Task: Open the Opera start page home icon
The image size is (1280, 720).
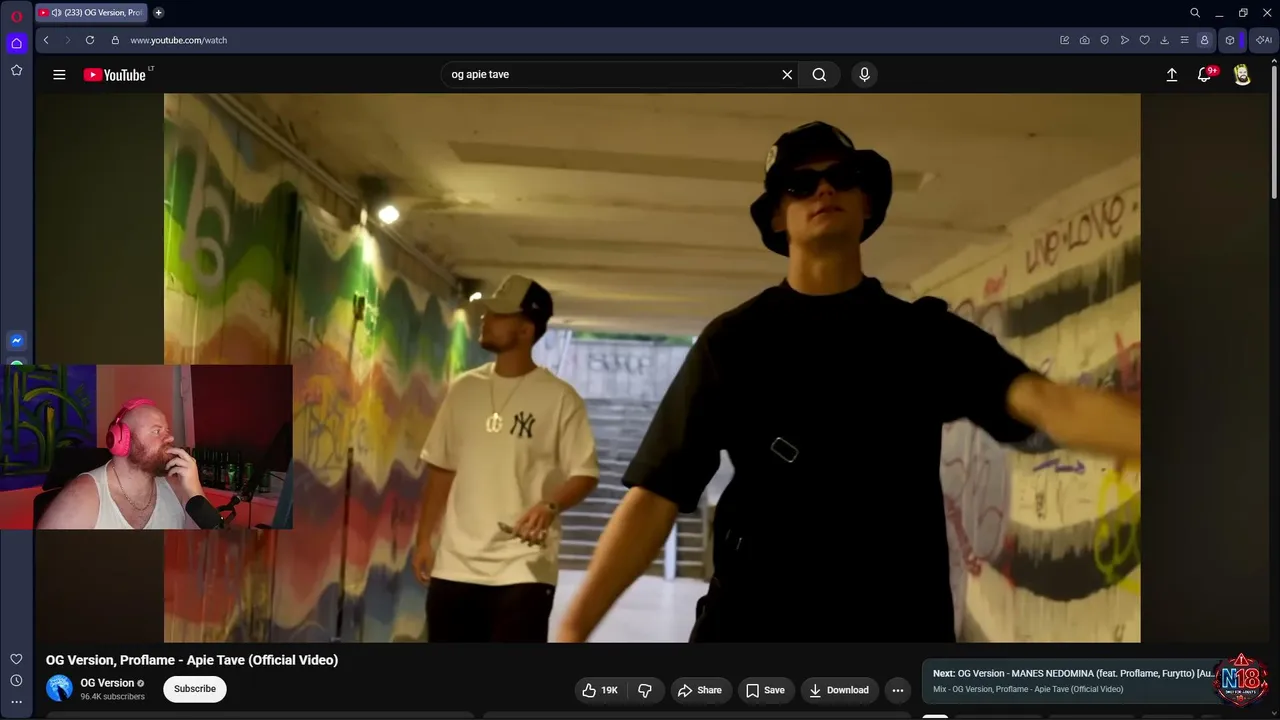Action: [x=16, y=43]
